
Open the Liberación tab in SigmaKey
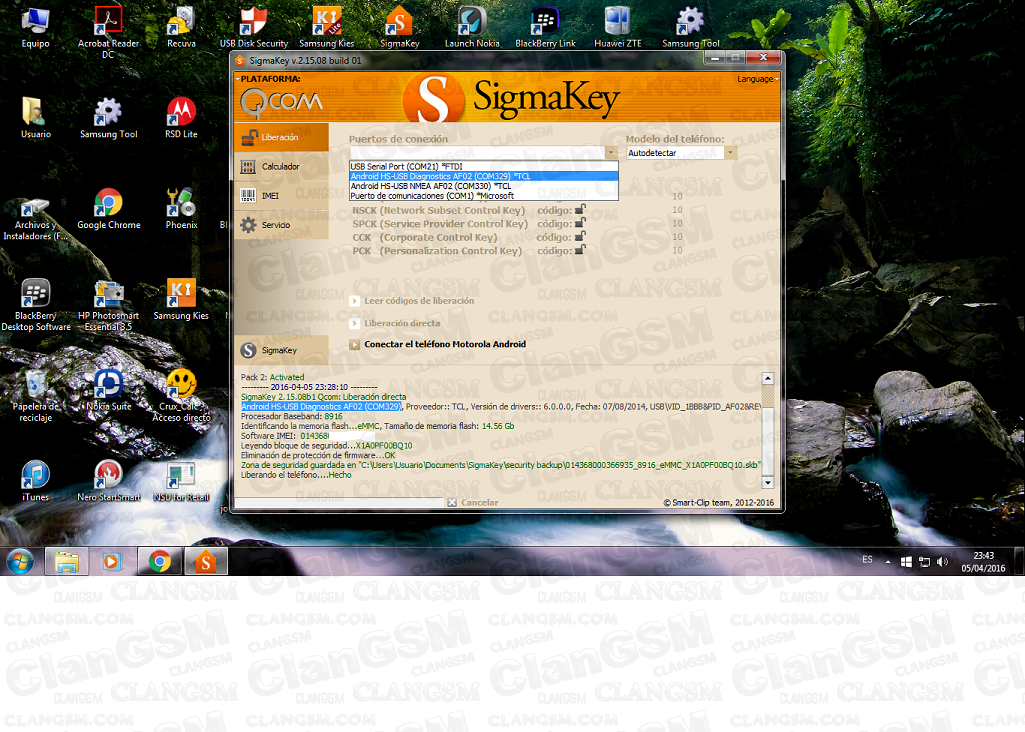tap(281, 137)
